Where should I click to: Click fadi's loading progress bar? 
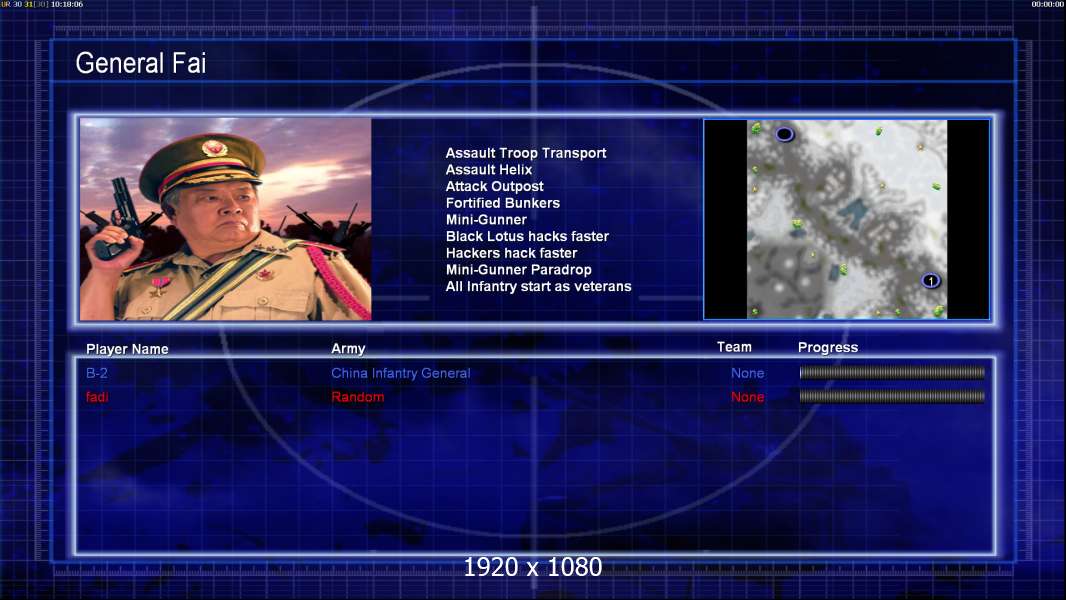click(x=892, y=396)
